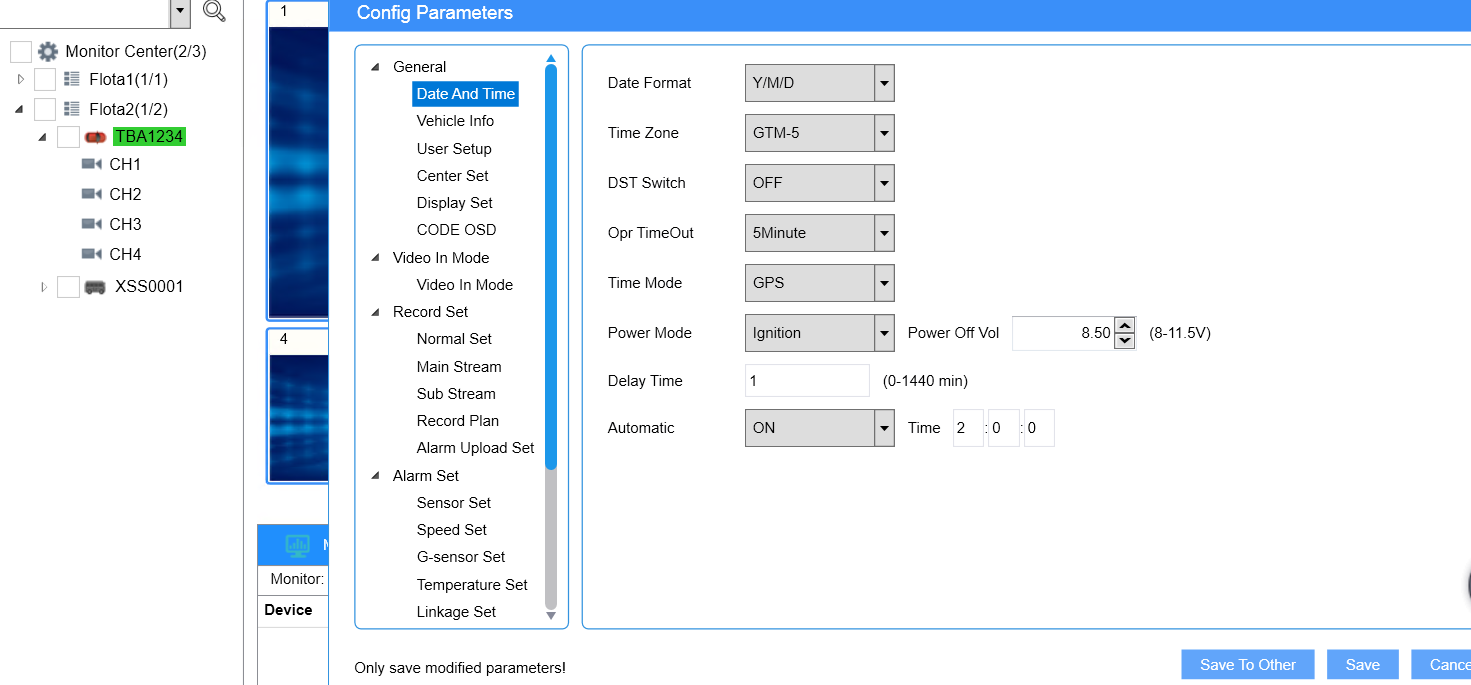Viewport: 1471px width, 685px height.
Task: Open the Opr TimeOut dropdown
Action: (884, 233)
